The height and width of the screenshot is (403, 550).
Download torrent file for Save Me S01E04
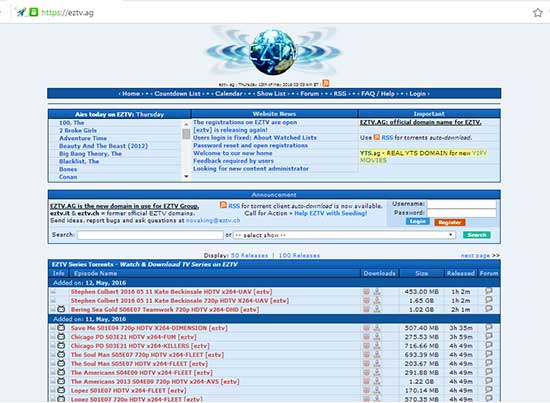pyautogui.click(x=377, y=328)
